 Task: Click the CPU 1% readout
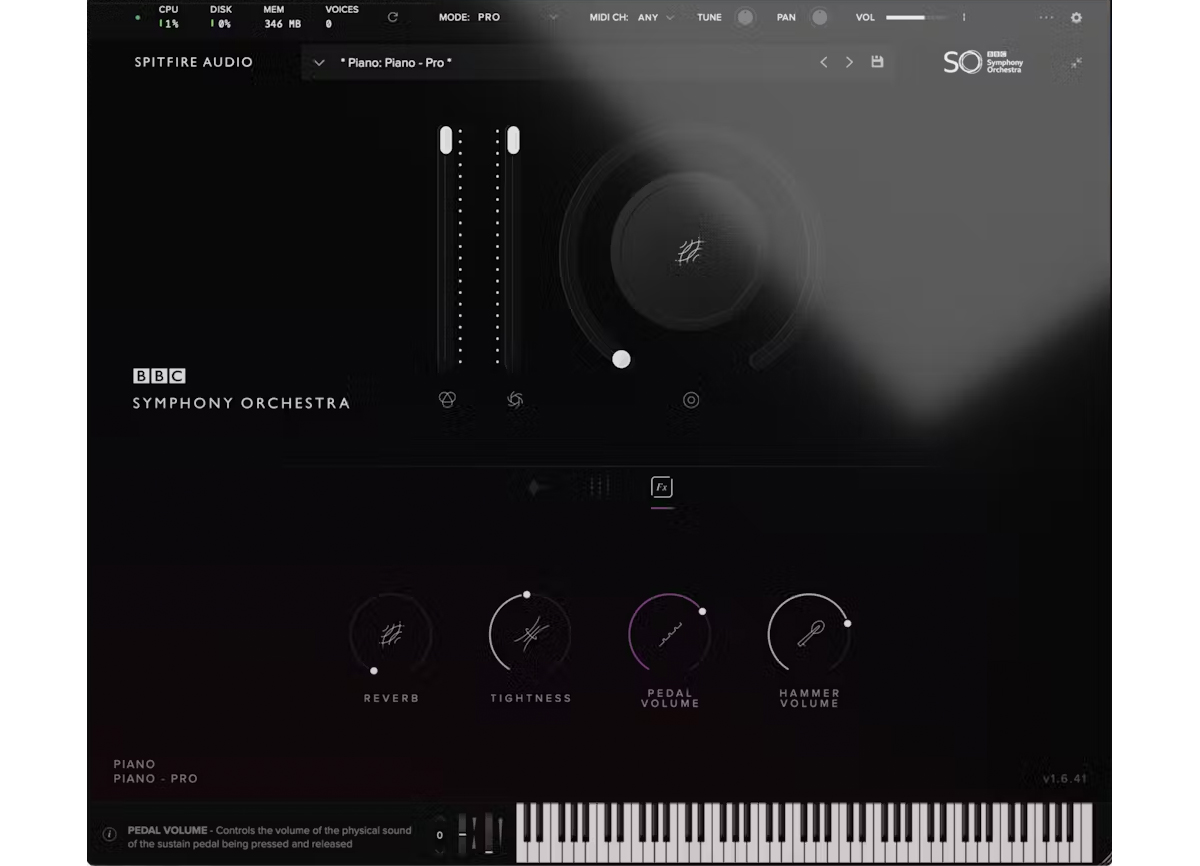169,24
